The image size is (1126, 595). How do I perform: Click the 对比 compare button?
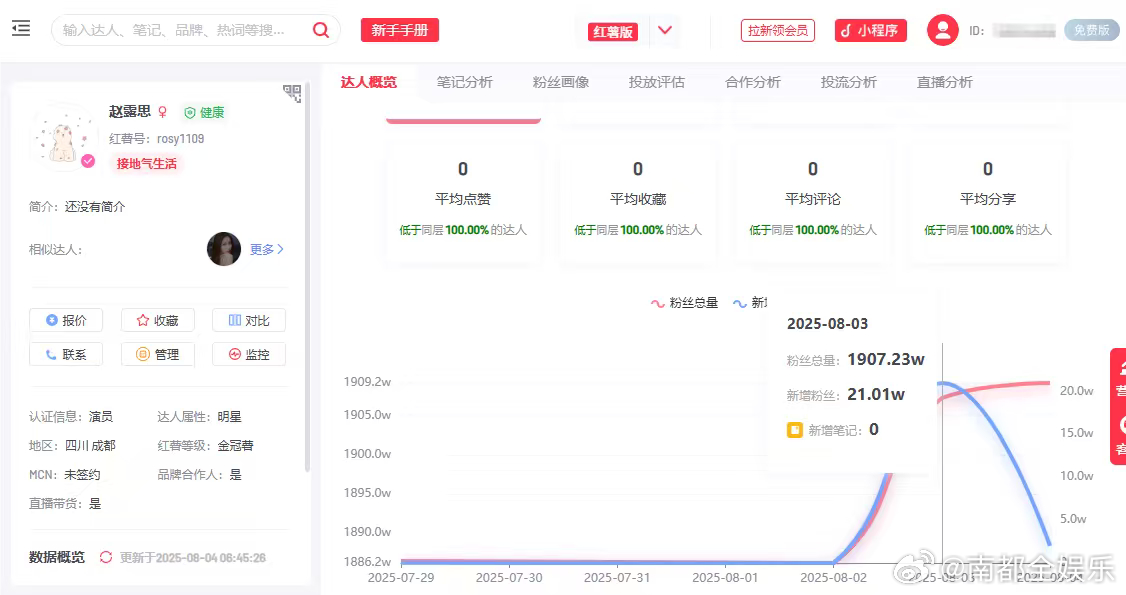coord(248,320)
